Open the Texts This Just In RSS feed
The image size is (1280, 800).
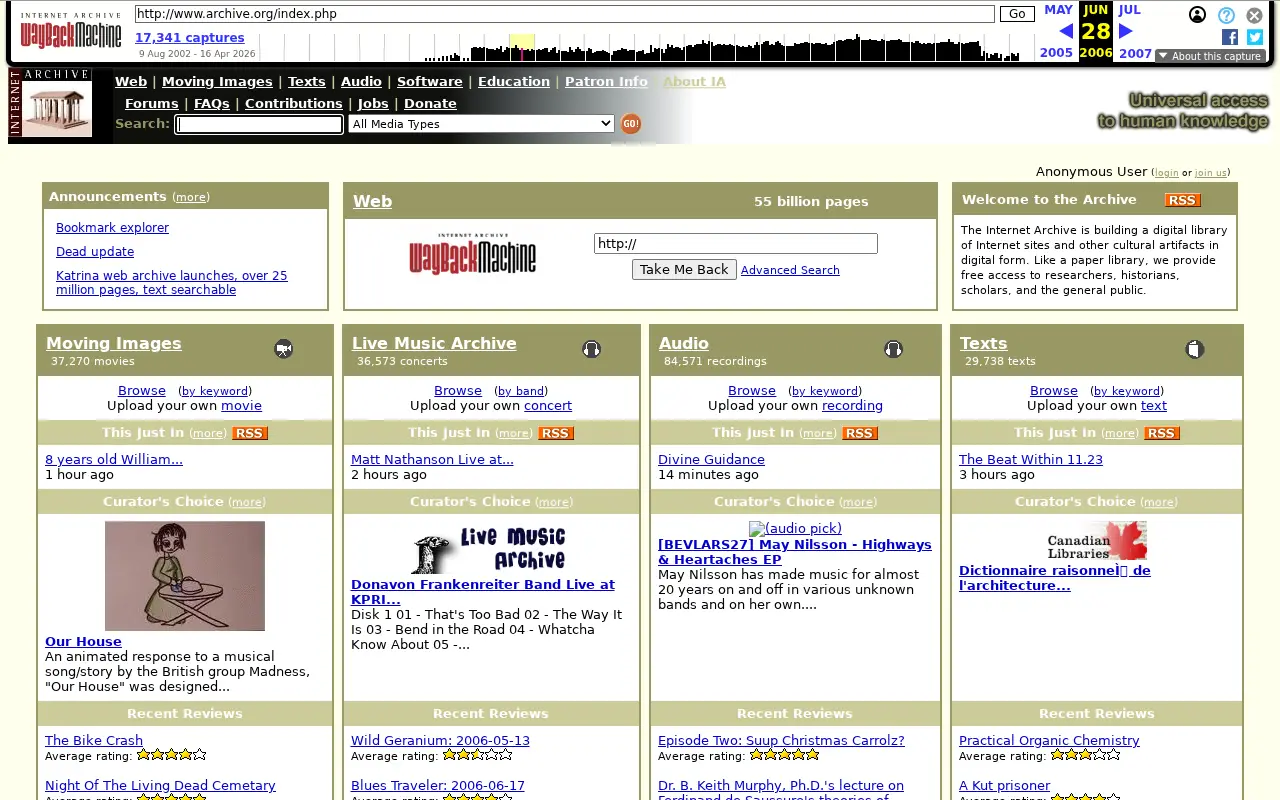[x=1162, y=433]
